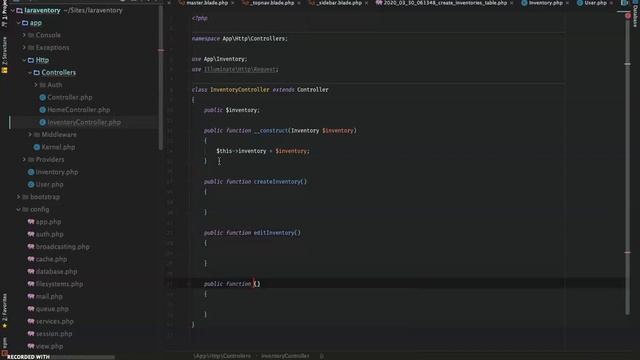Select cache.php in config folder

[x=51, y=259]
